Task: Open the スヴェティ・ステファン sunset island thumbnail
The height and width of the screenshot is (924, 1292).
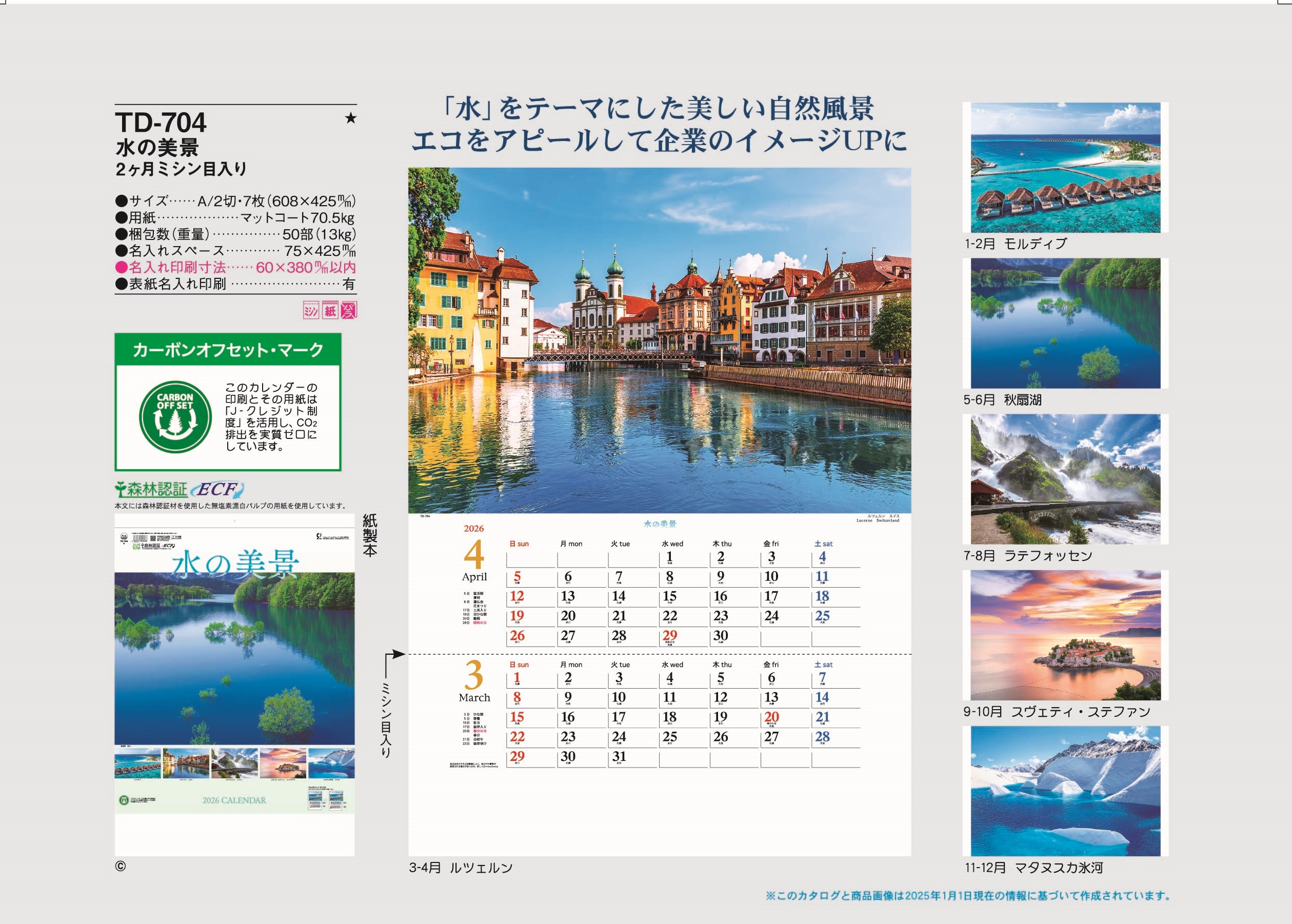Action: coord(1065,635)
